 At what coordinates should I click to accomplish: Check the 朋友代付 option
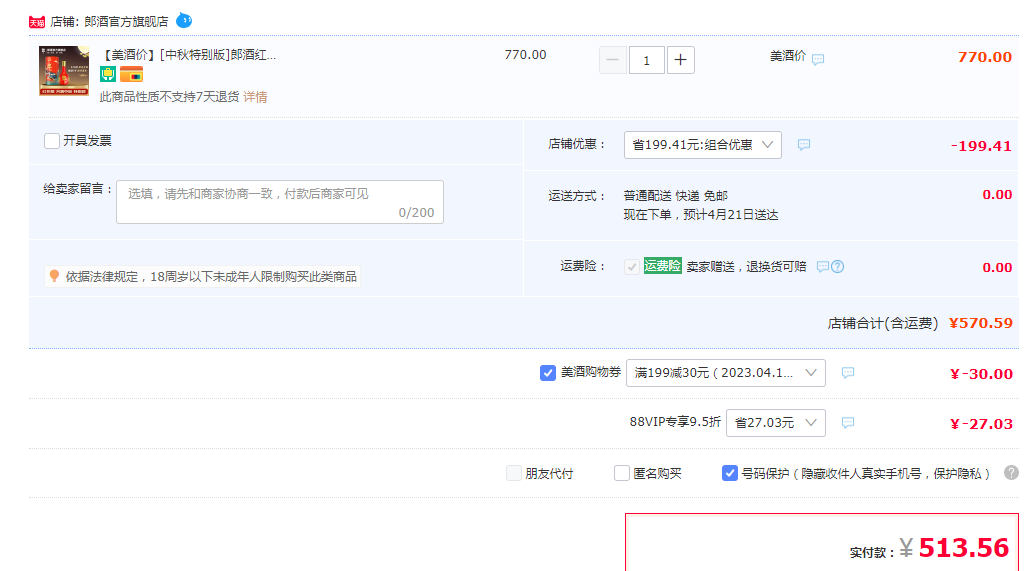(x=514, y=473)
